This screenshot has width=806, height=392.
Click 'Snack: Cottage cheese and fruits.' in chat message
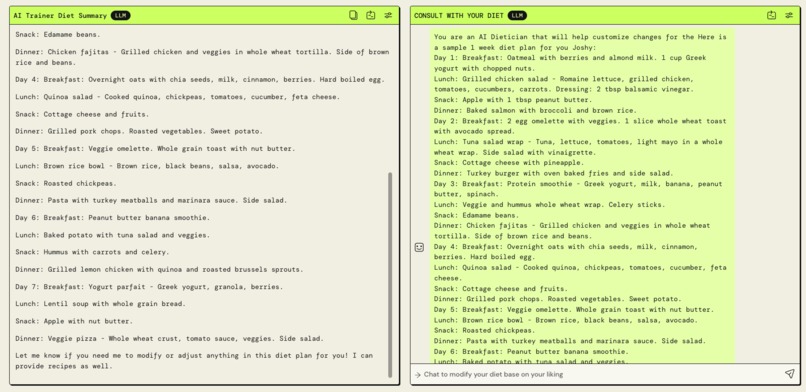pyautogui.click(x=501, y=289)
